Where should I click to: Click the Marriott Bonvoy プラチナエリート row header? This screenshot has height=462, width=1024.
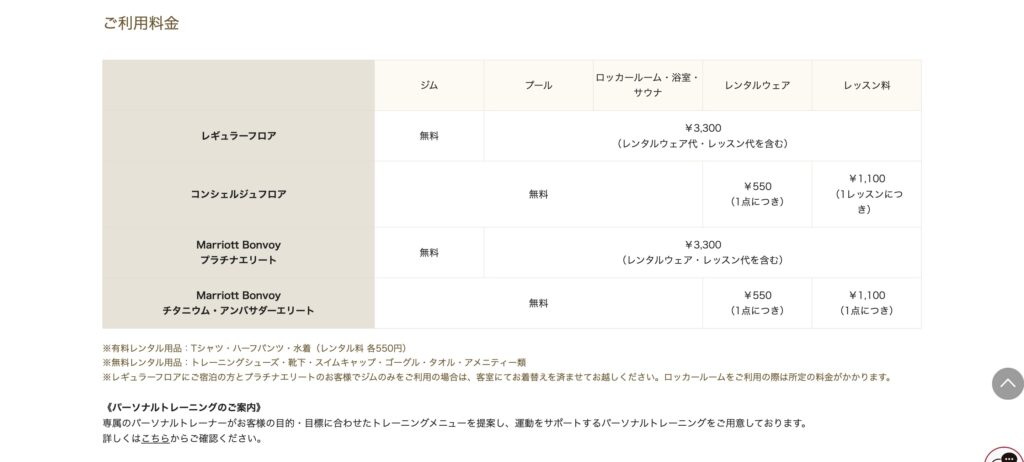tap(238, 252)
